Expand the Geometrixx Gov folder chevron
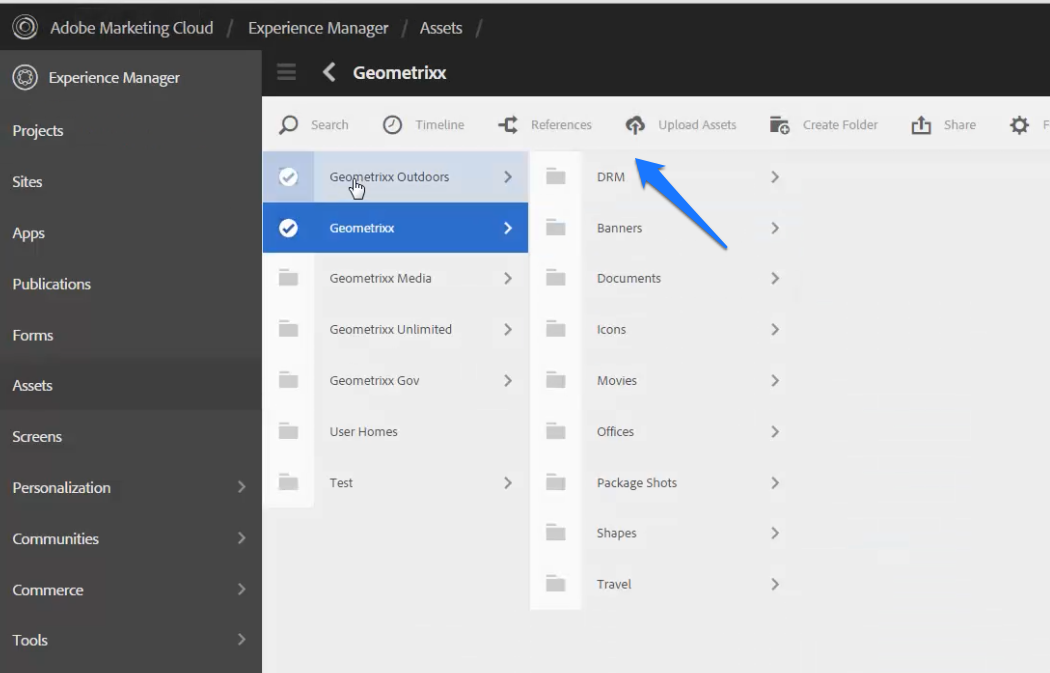The height and width of the screenshot is (673, 1050). pos(509,380)
